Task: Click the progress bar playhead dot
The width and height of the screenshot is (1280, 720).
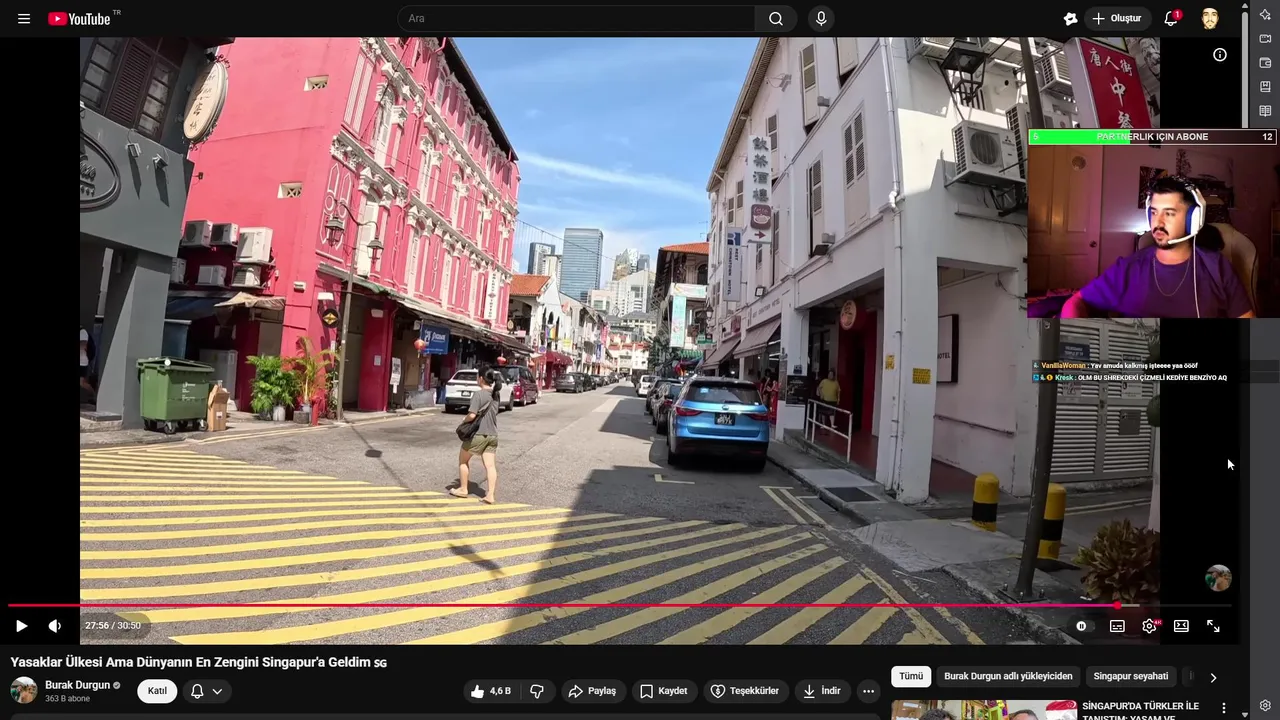Action: [x=1117, y=605]
